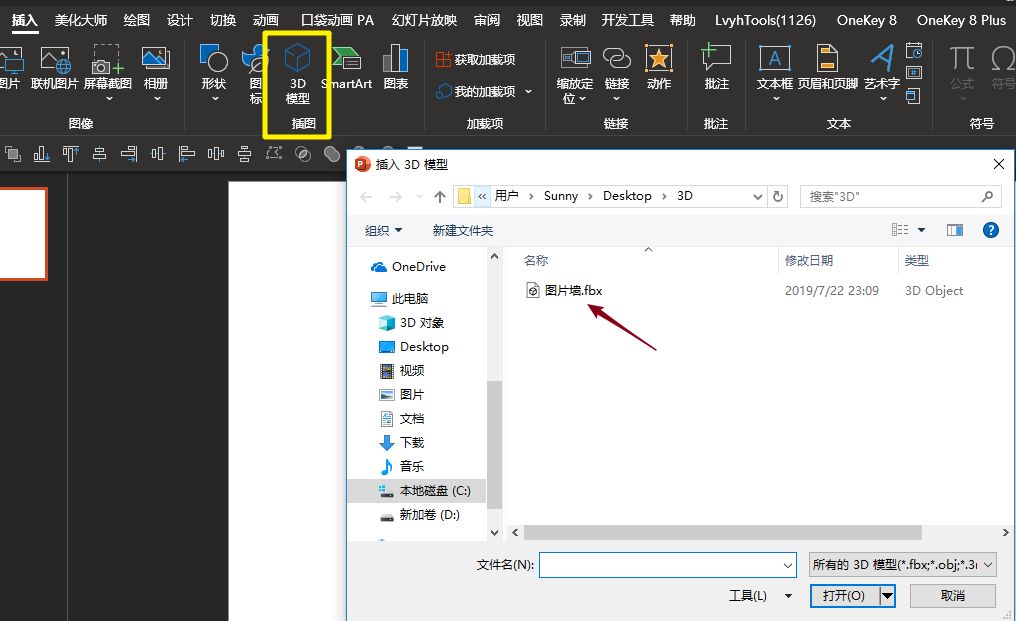Click the align left icon
The width and height of the screenshot is (1016, 621).
pos(187,154)
